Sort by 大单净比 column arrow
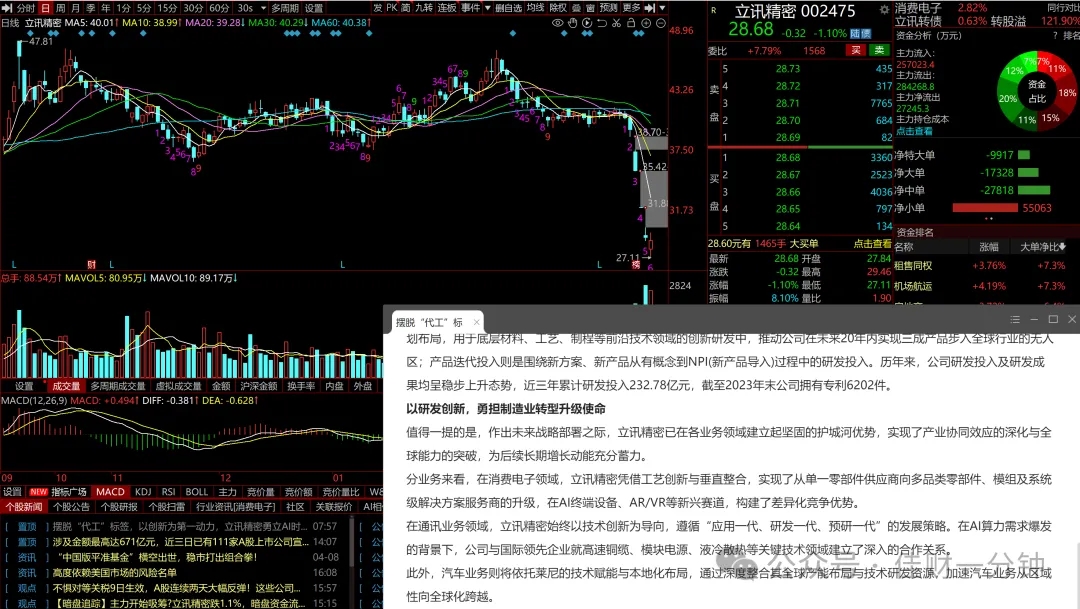The height and width of the screenshot is (609, 1080). (1063, 247)
